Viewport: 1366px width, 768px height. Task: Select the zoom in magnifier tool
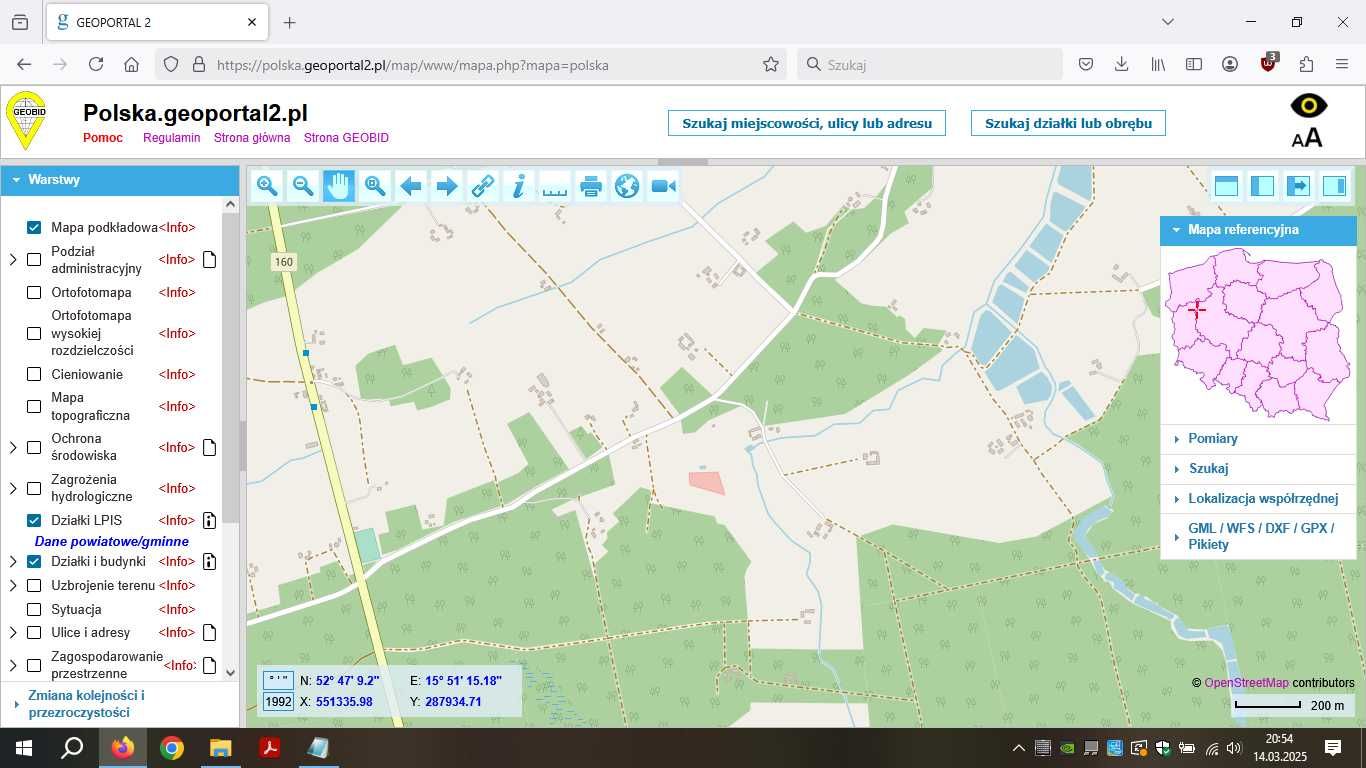pos(267,185)
